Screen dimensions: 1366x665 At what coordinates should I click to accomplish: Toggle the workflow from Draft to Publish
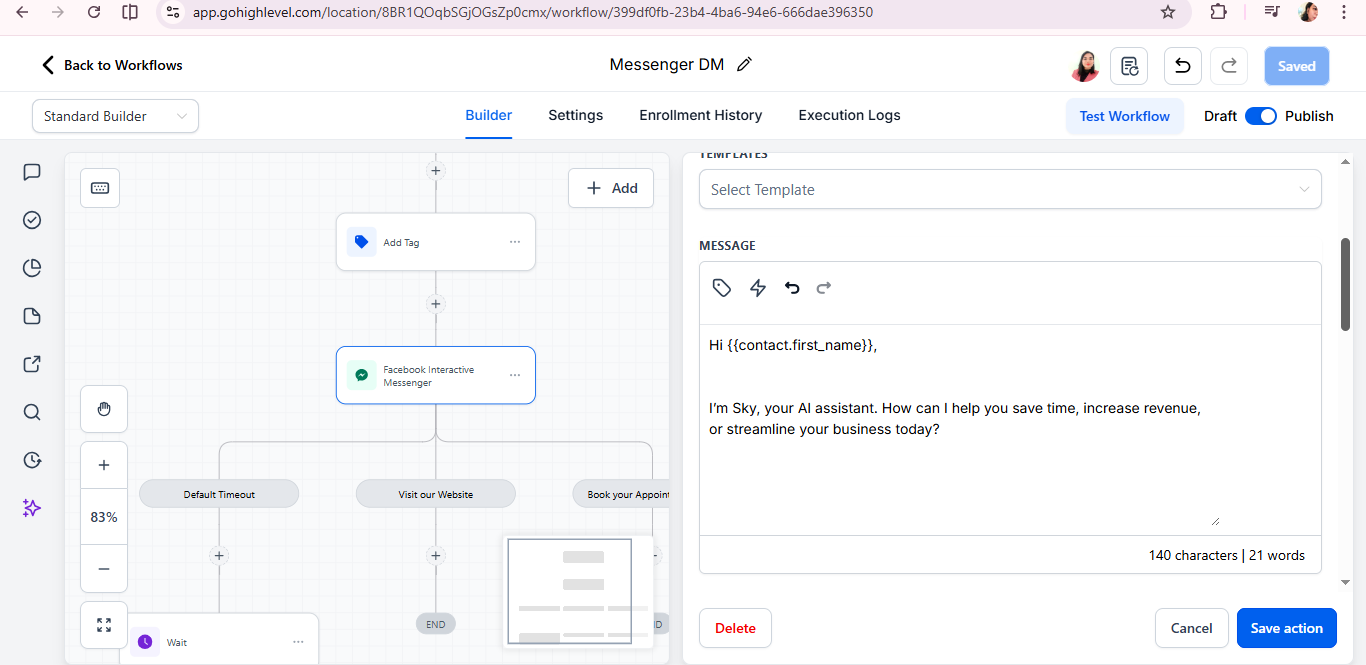1261,116
